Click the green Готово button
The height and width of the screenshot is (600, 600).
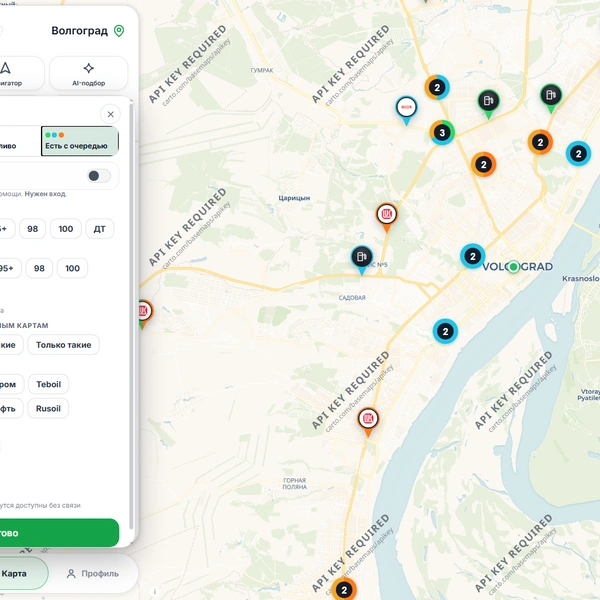point(57,533)
